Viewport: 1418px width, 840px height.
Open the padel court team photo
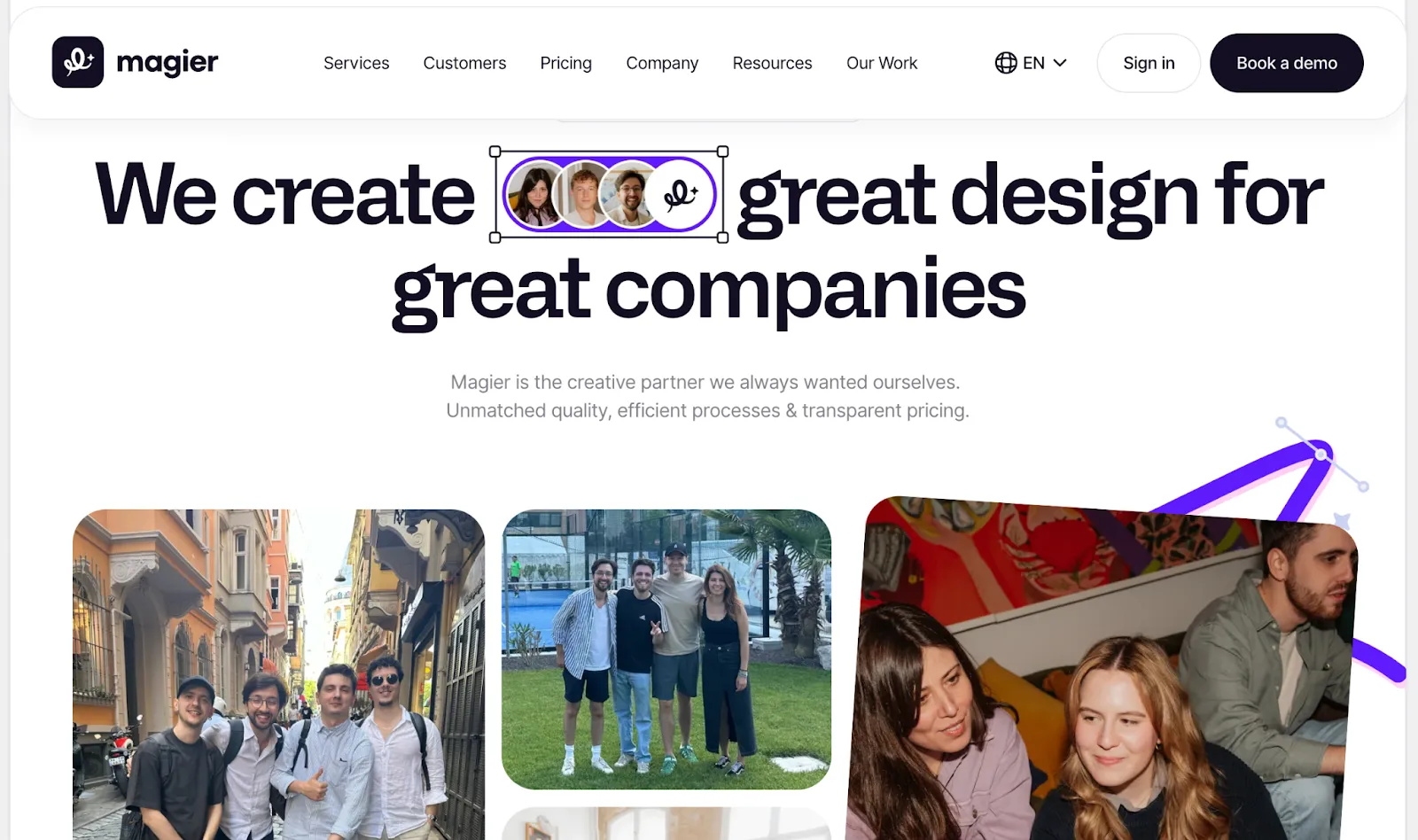[x=666, y=649]
